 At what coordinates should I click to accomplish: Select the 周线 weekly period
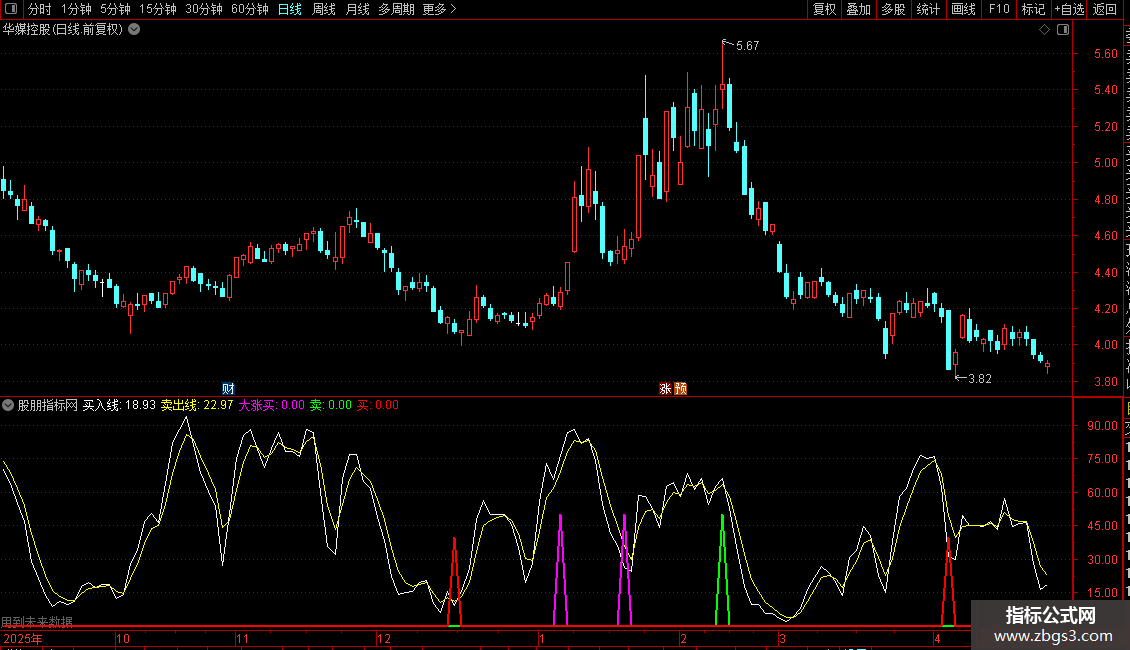(324, 9)
